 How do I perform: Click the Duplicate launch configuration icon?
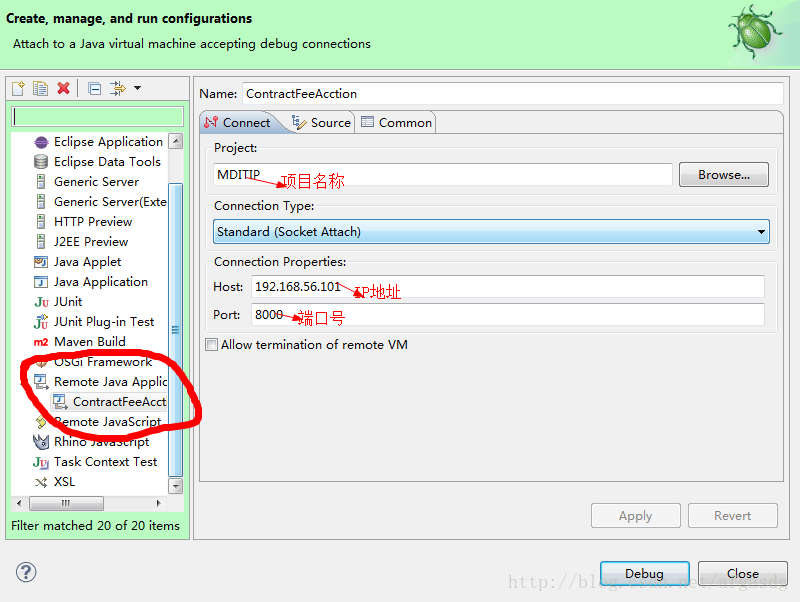click(x=40, y=88)
